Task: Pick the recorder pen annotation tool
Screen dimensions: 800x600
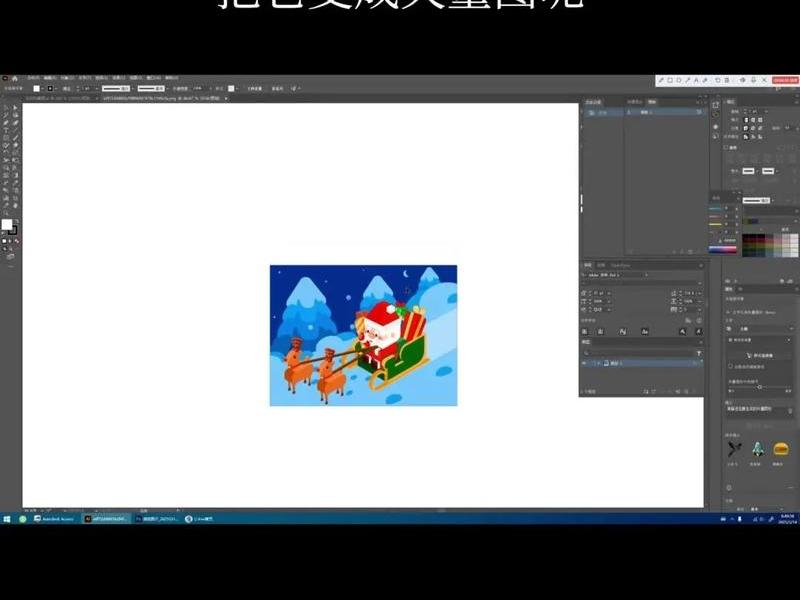Action: point(661,80)
